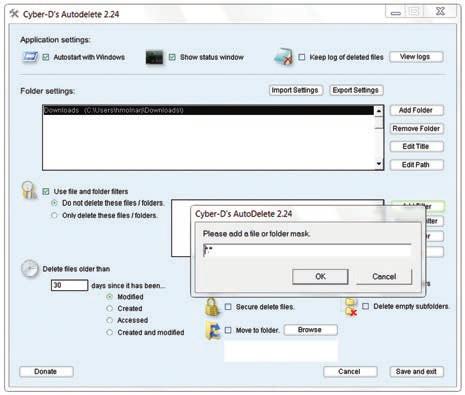The height and width of the screenshot is (395, 465).
Task: Click the padlock secure delete icon
Action: click(212, 307)
